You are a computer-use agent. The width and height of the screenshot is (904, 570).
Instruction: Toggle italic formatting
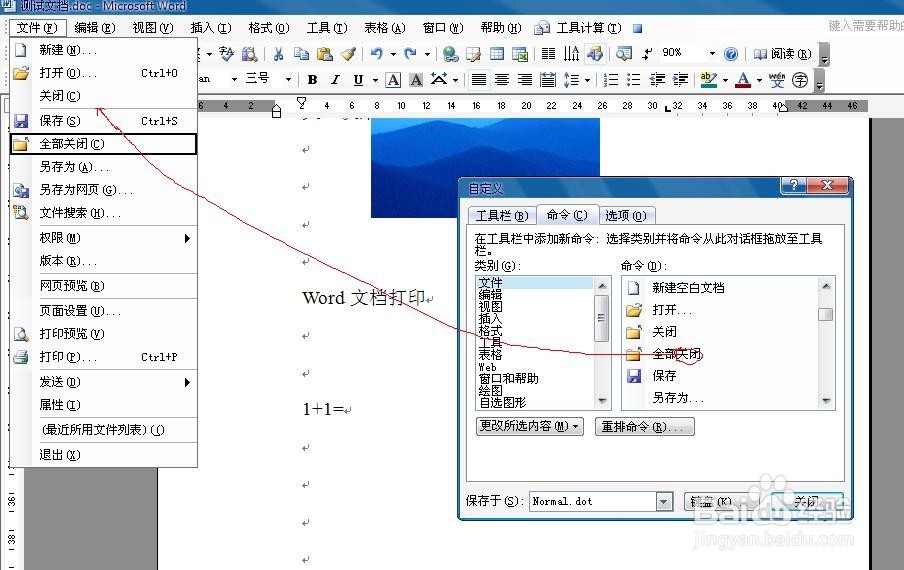click(335, 80)
